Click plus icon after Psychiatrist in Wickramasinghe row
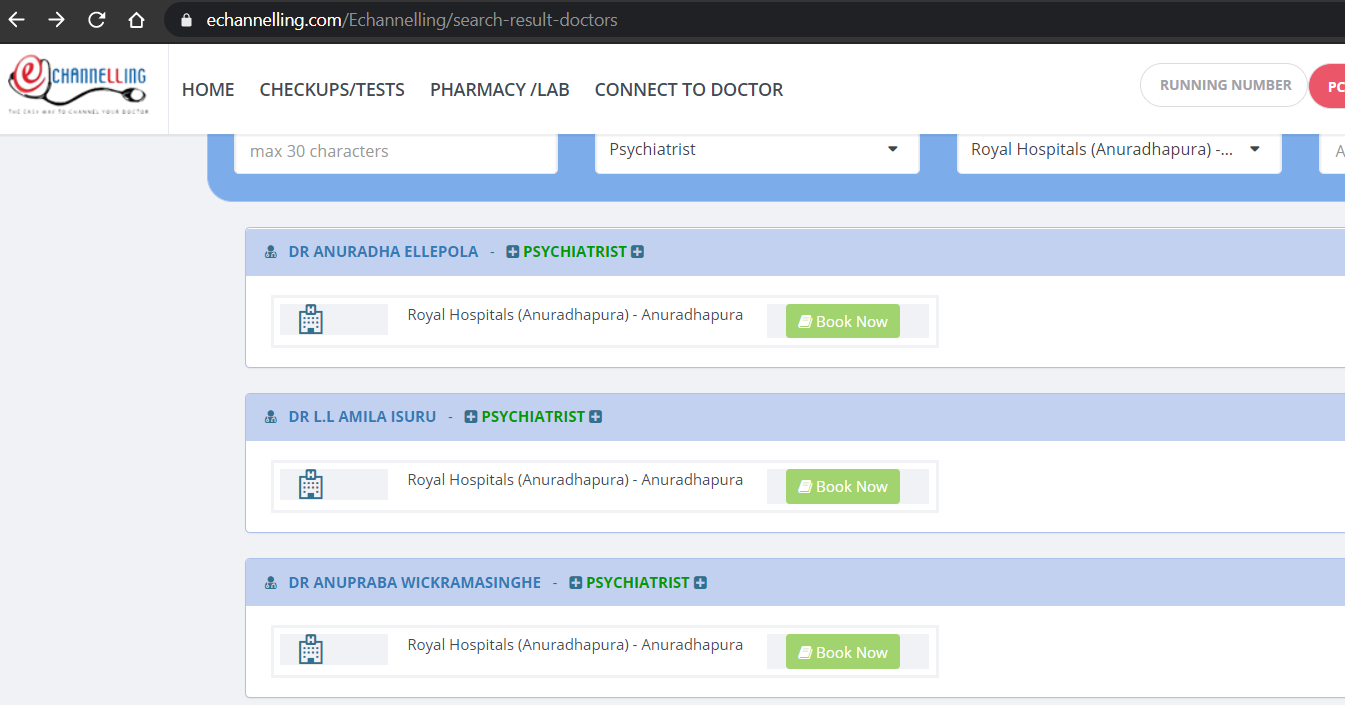The height and width of the screenshot is (705, 1345). [x=700, y=583]
